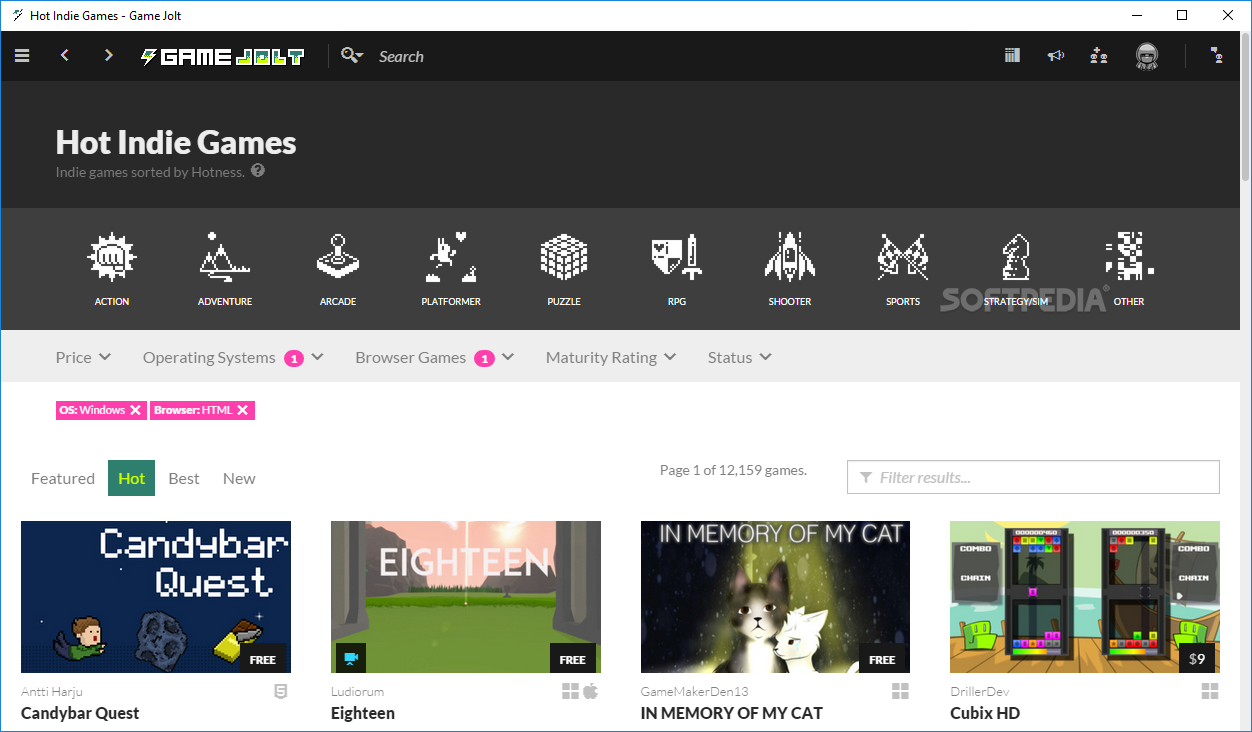
Task: Go back with the left arrow
Action: pyautogui.click(x=65, y=56)
